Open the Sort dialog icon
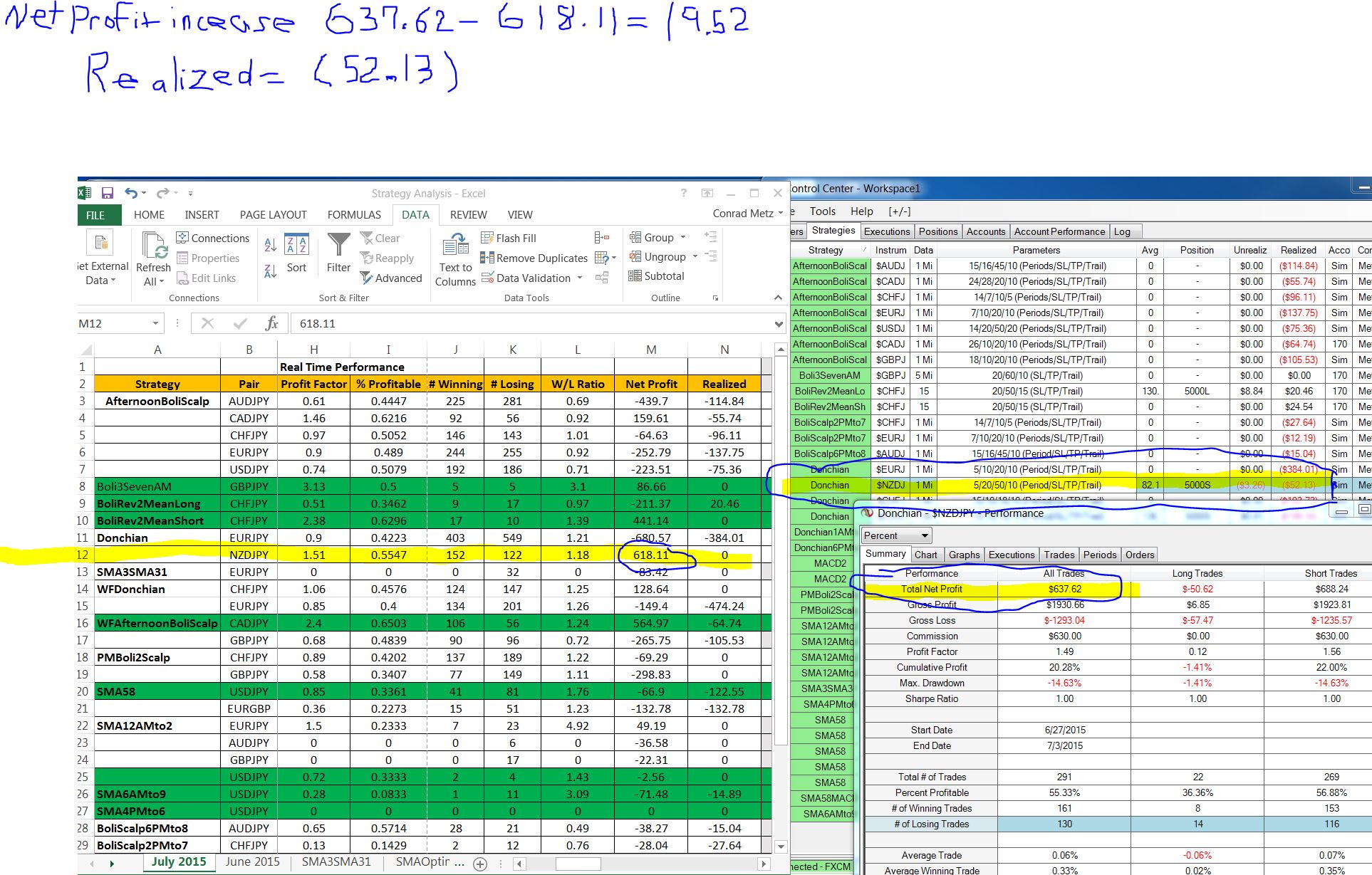 pos(296,246)
